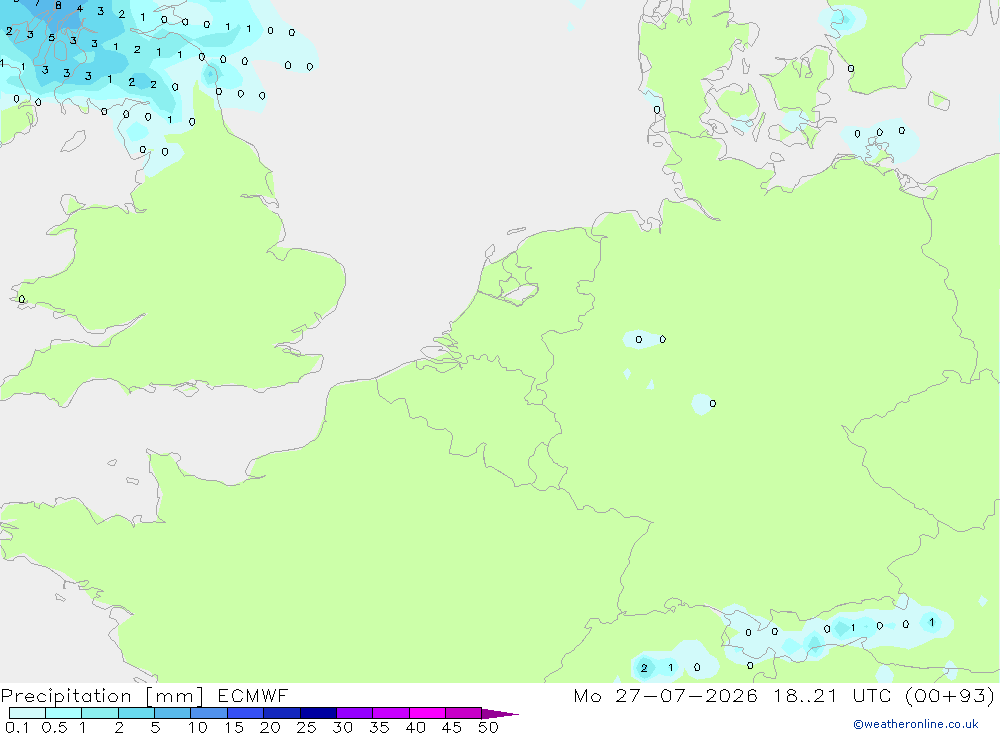Pick the 15–20 mm royal blue legend swatch
1000x733 pixels.
click(246, 713)
